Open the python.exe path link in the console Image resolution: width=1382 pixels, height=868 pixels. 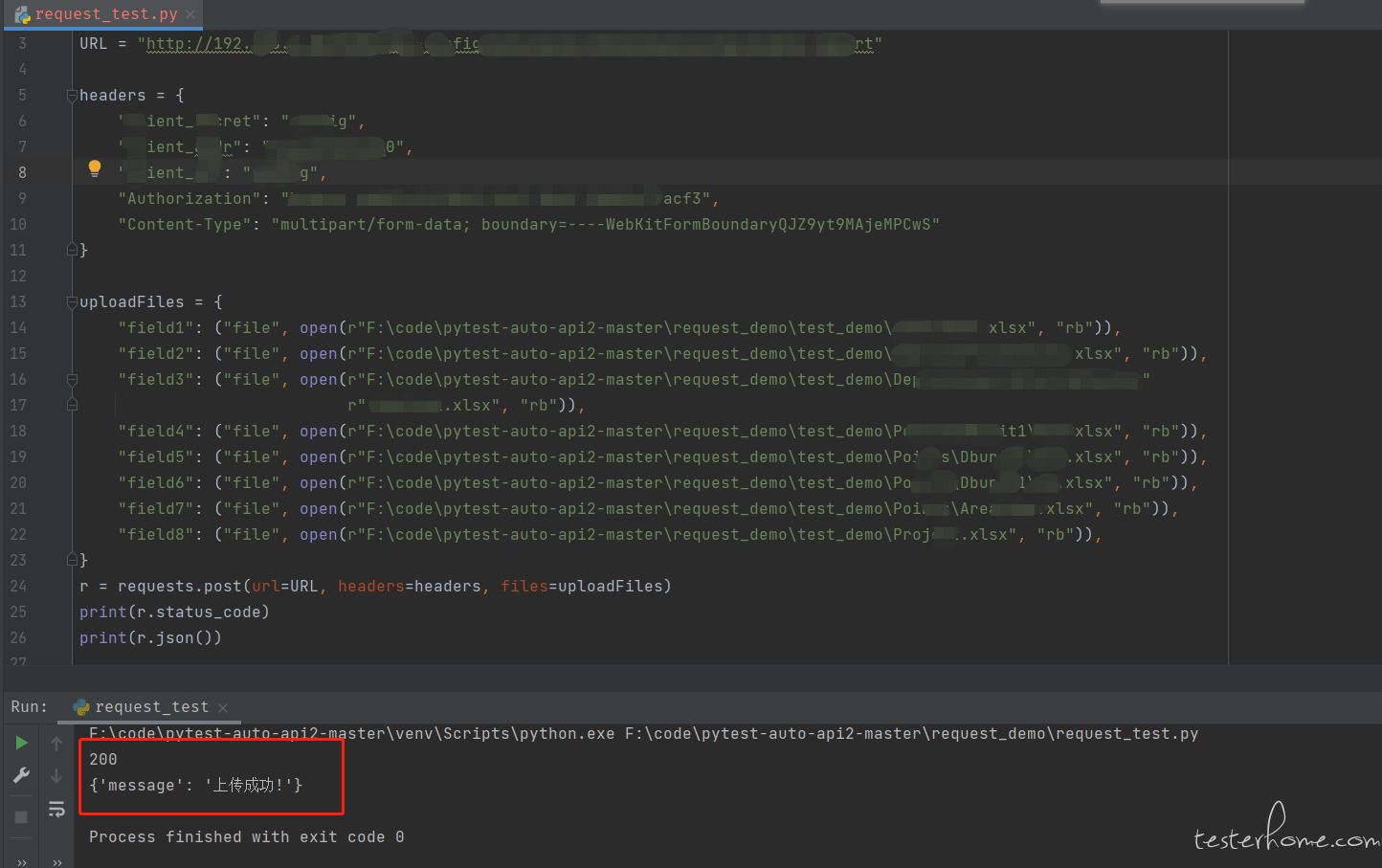click(352, 734)
